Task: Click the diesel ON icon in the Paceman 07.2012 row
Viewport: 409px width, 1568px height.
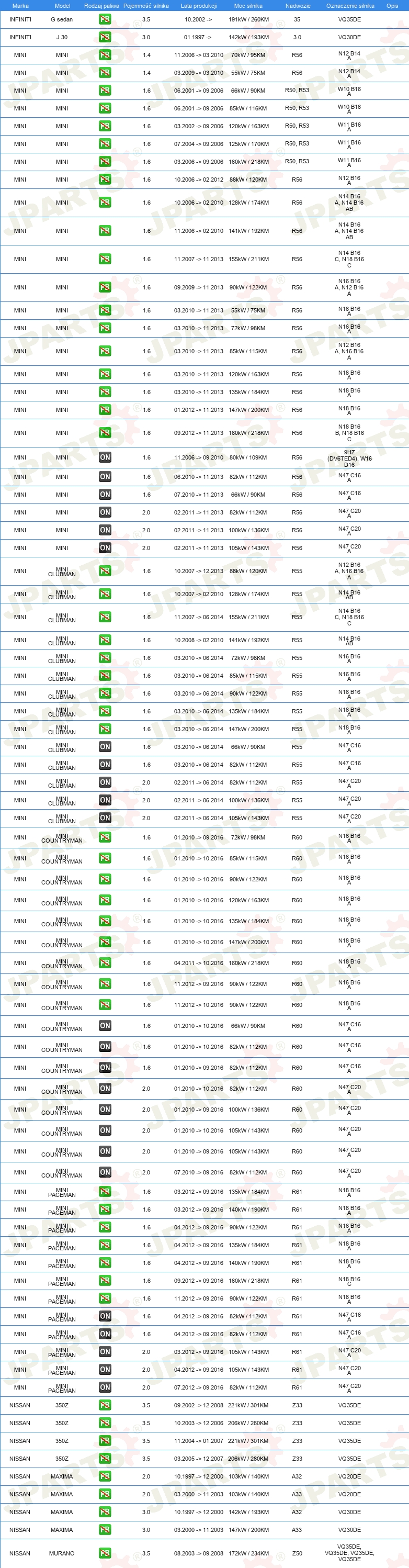Action: [x=105, y=1387]
